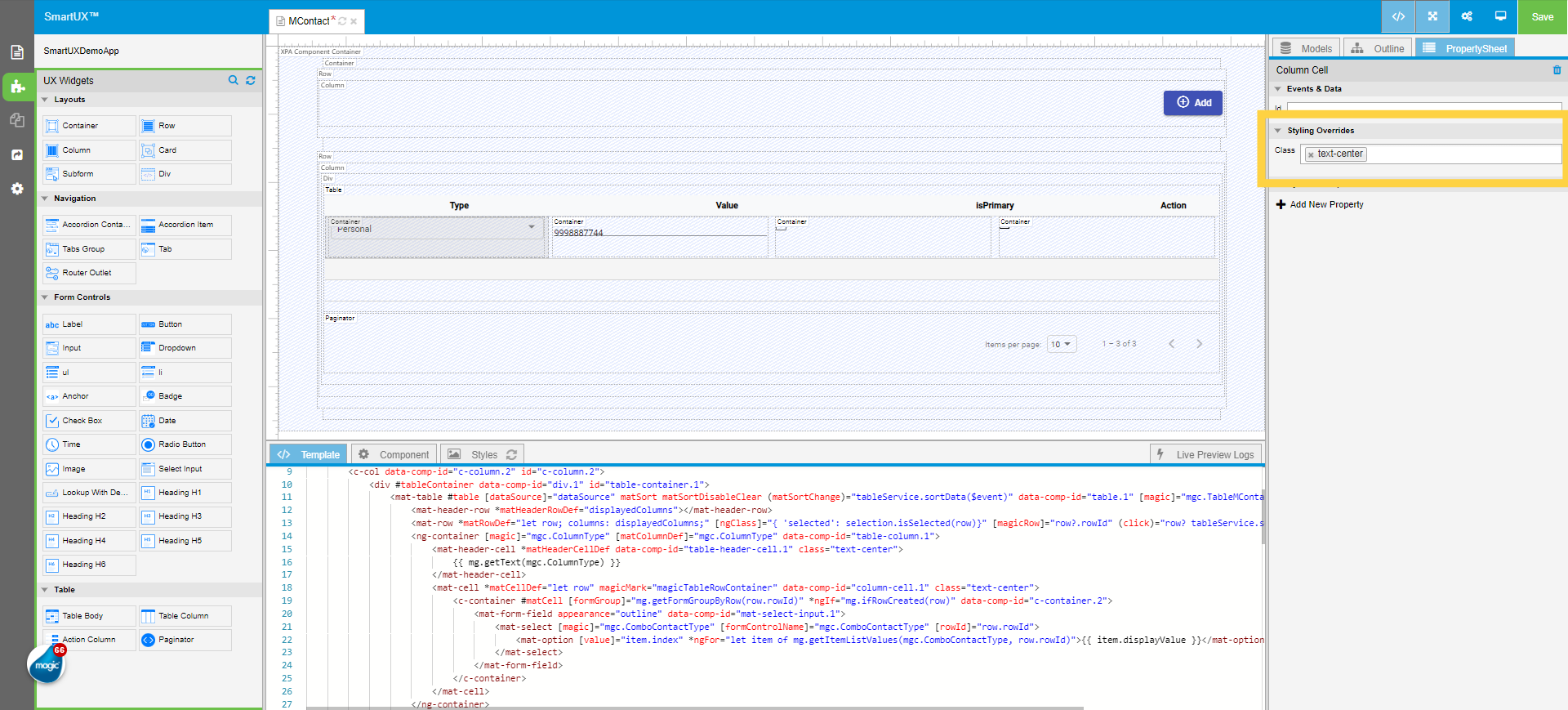Click the green Save button
The width and height of the screenshot is (1568, 710).
(x=1542, y=16)
